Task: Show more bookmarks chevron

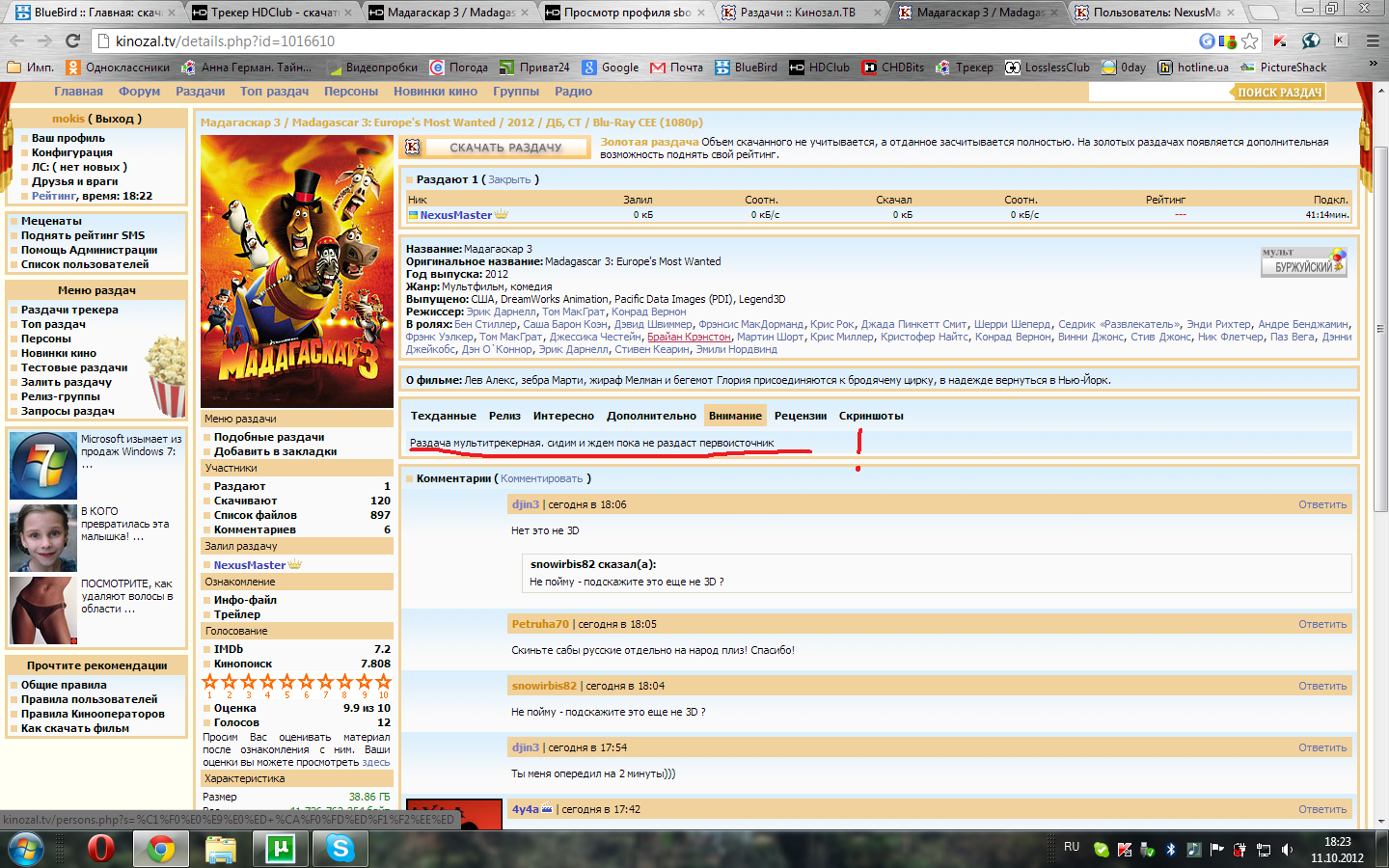Action: click(1373, 65)
